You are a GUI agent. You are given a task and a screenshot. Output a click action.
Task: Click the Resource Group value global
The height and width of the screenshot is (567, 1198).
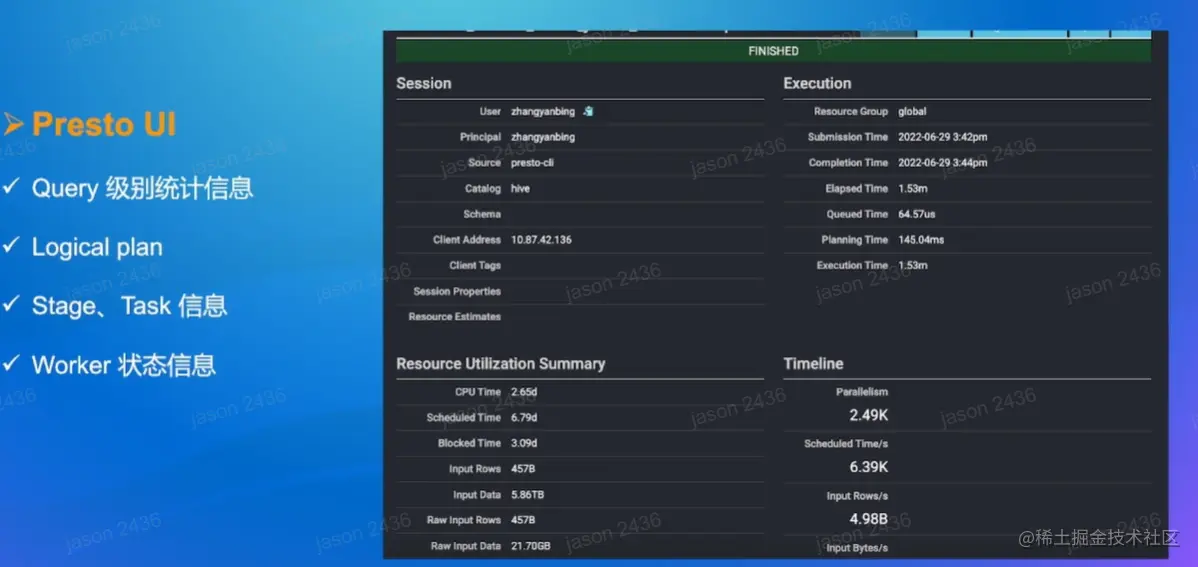[x=912, y=112]
